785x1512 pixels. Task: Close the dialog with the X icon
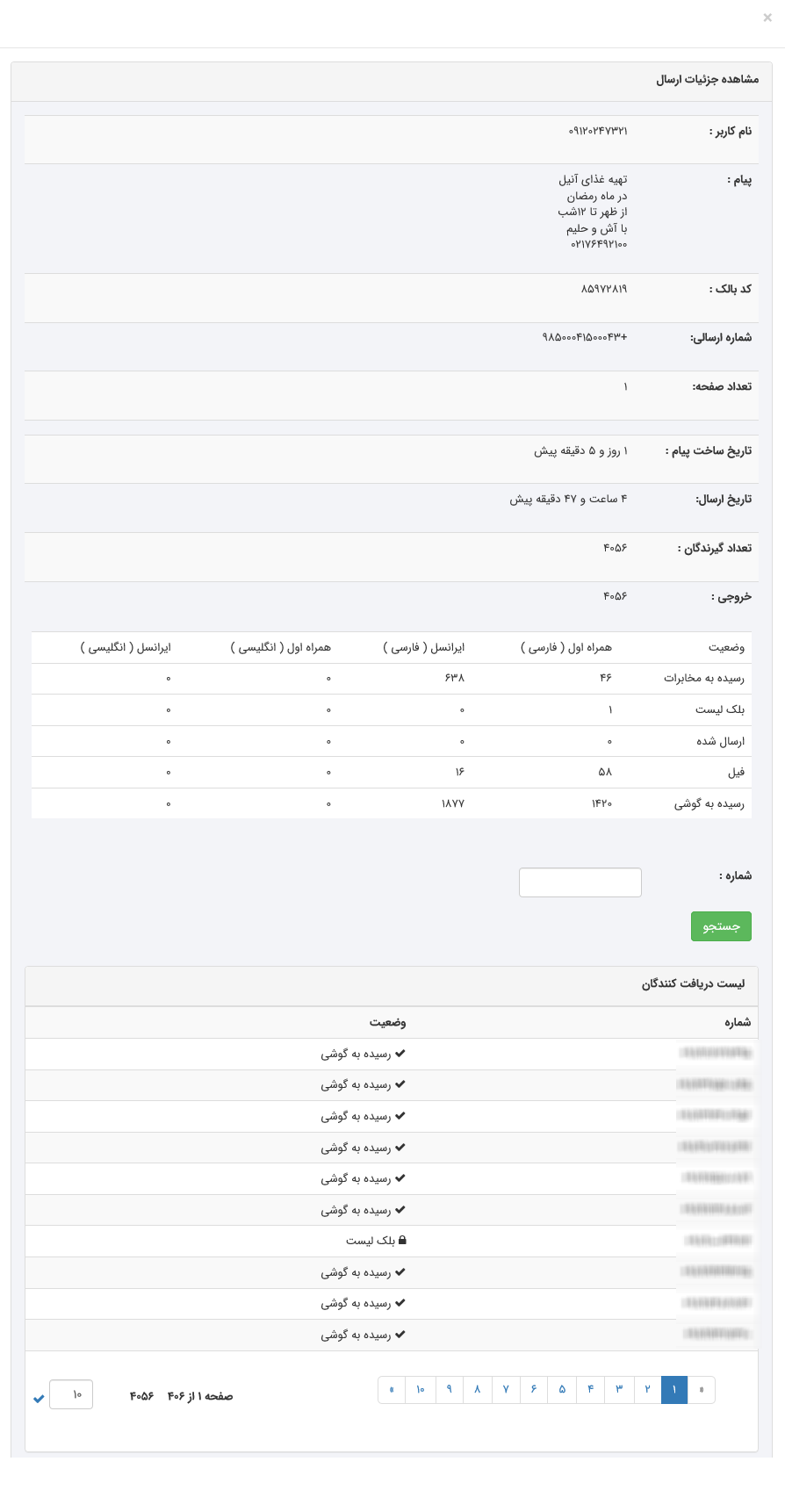point(767,18)
